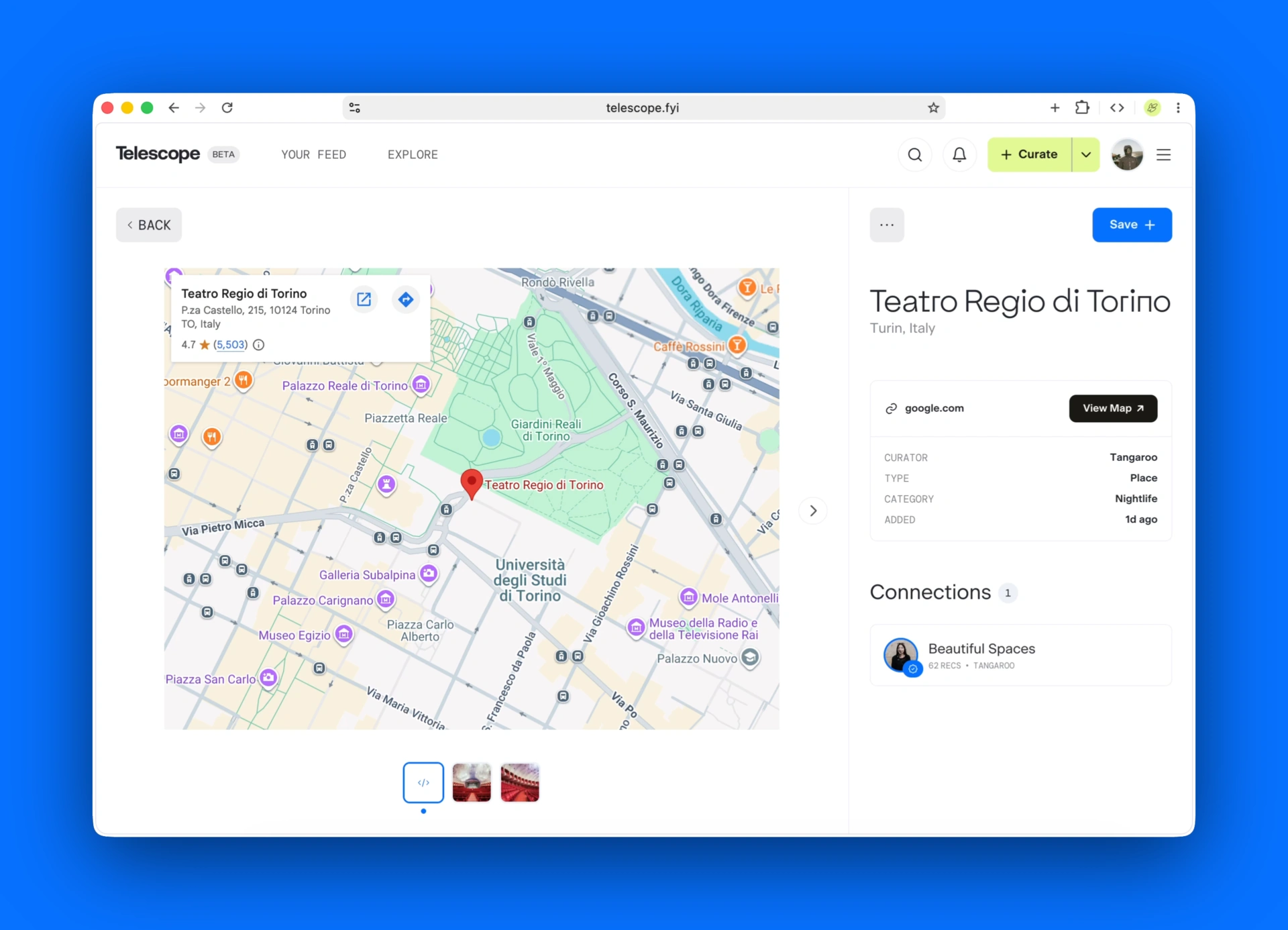The height and width of the screenshot is (930, 1288).
Task: Click the Palazzo Reale di Torino marker
Action: [421, 384]
